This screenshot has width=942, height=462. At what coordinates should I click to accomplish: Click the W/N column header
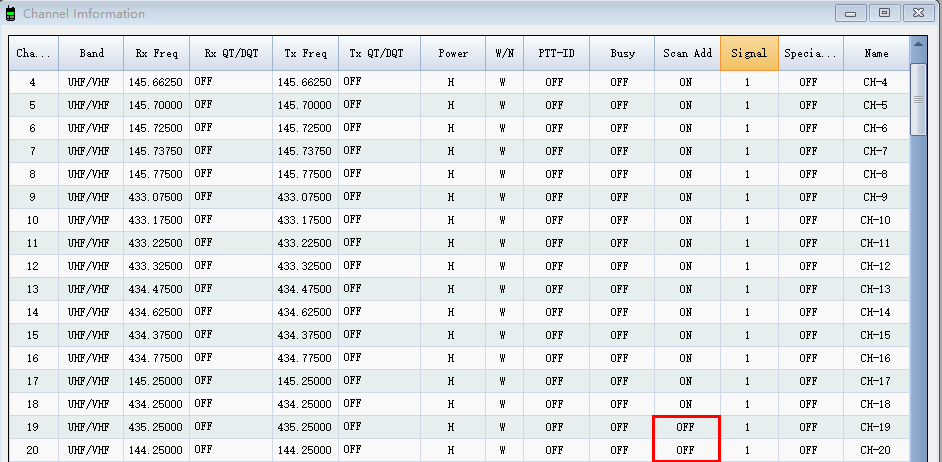coord(505,53)
